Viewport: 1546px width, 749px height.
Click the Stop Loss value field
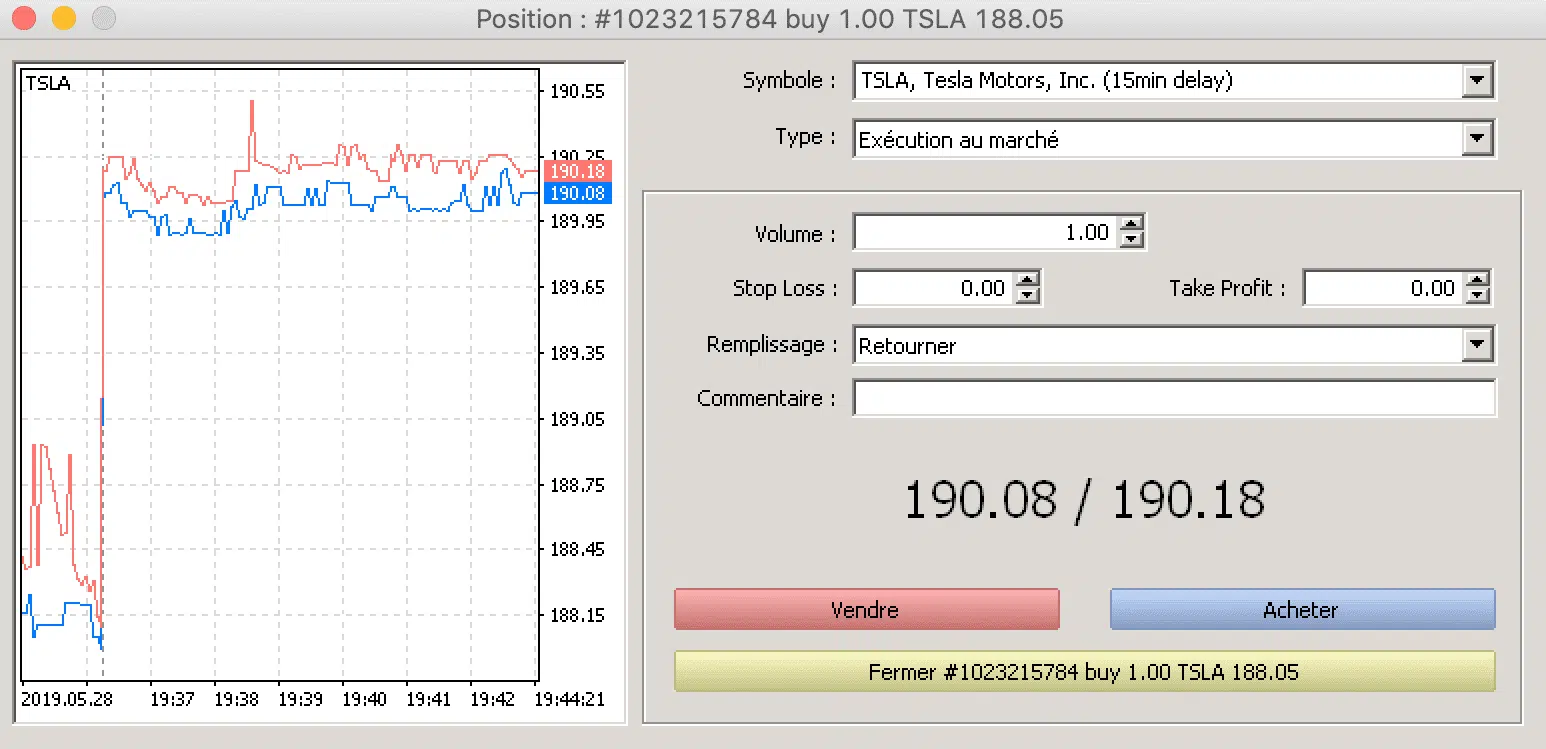[932, 288]
